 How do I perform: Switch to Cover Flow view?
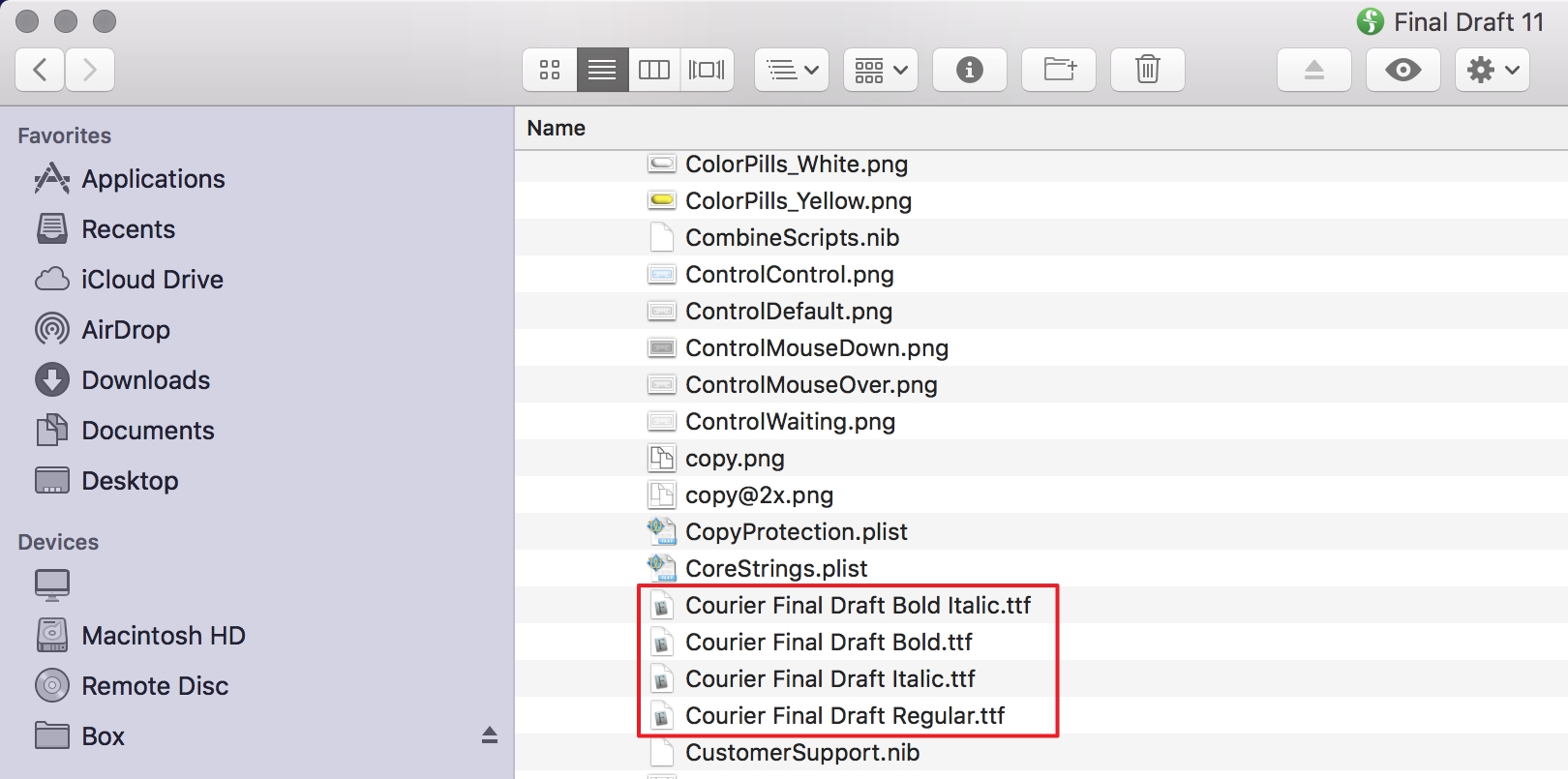[x=707, y=70]
